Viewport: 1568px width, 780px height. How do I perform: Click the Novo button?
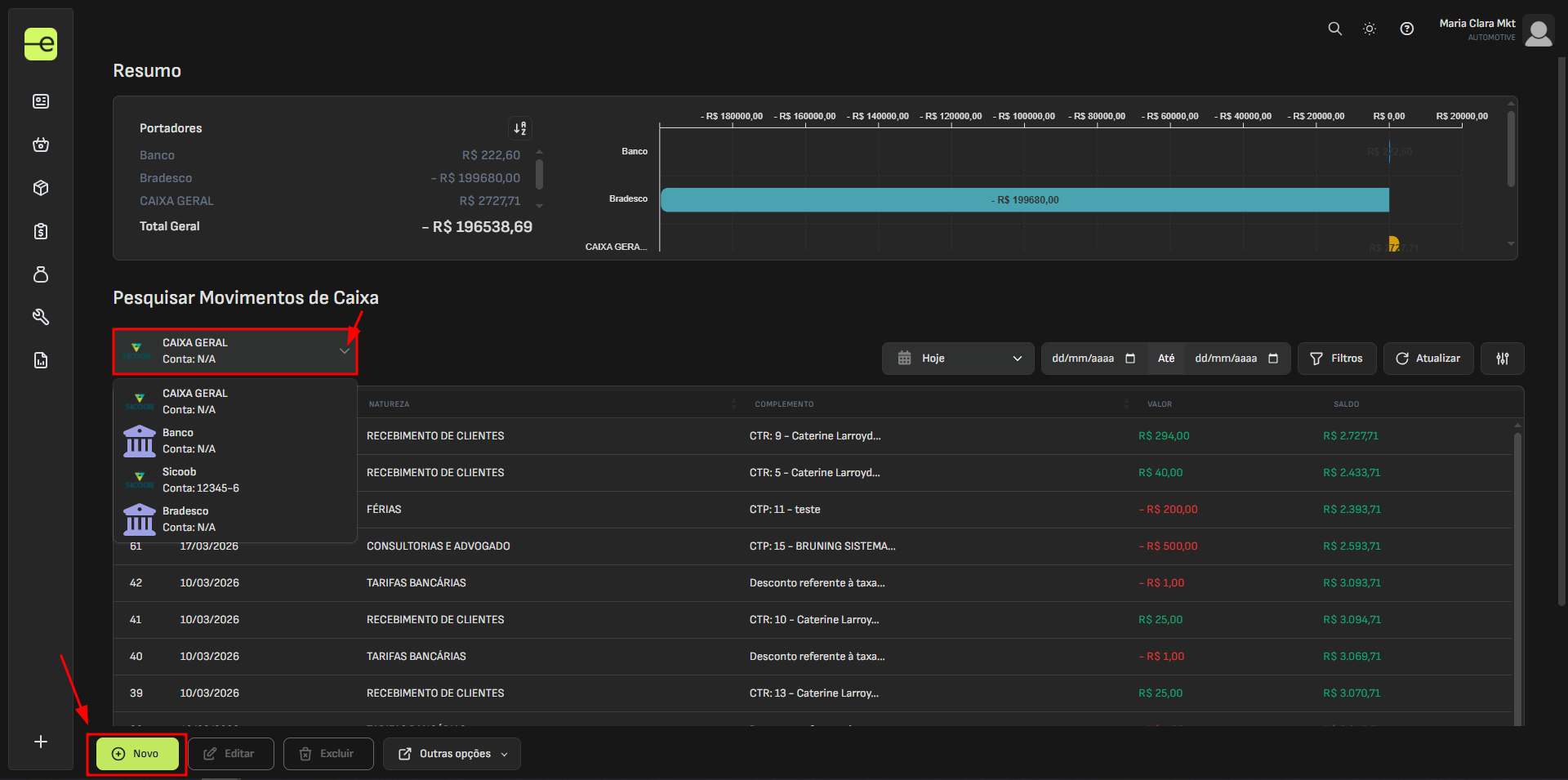(137, 754)
